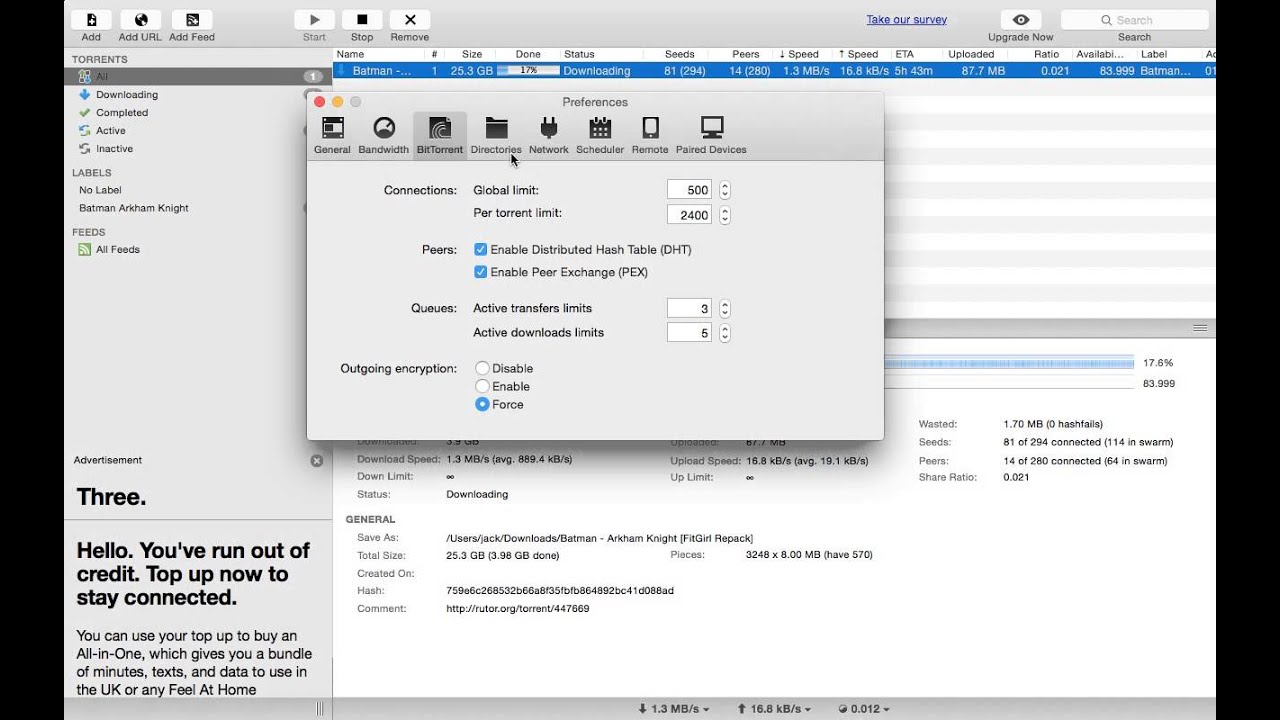Open the Scheduler preferences pane

[x=600, y=136]
